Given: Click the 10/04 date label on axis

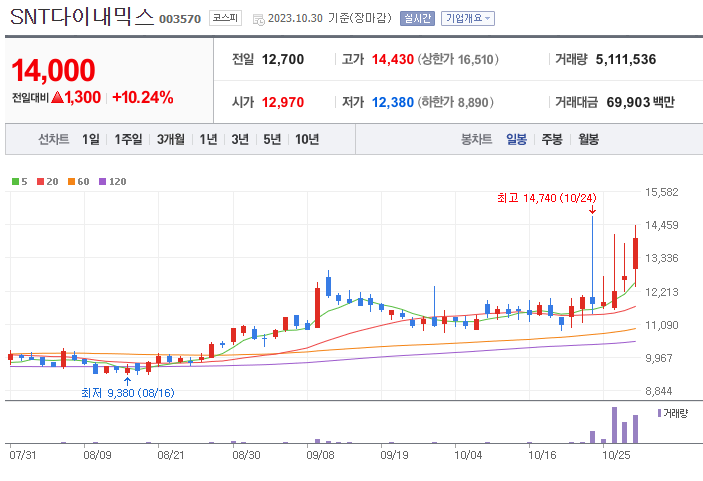Looking at the screenshot, I should (x=468, y=455).
